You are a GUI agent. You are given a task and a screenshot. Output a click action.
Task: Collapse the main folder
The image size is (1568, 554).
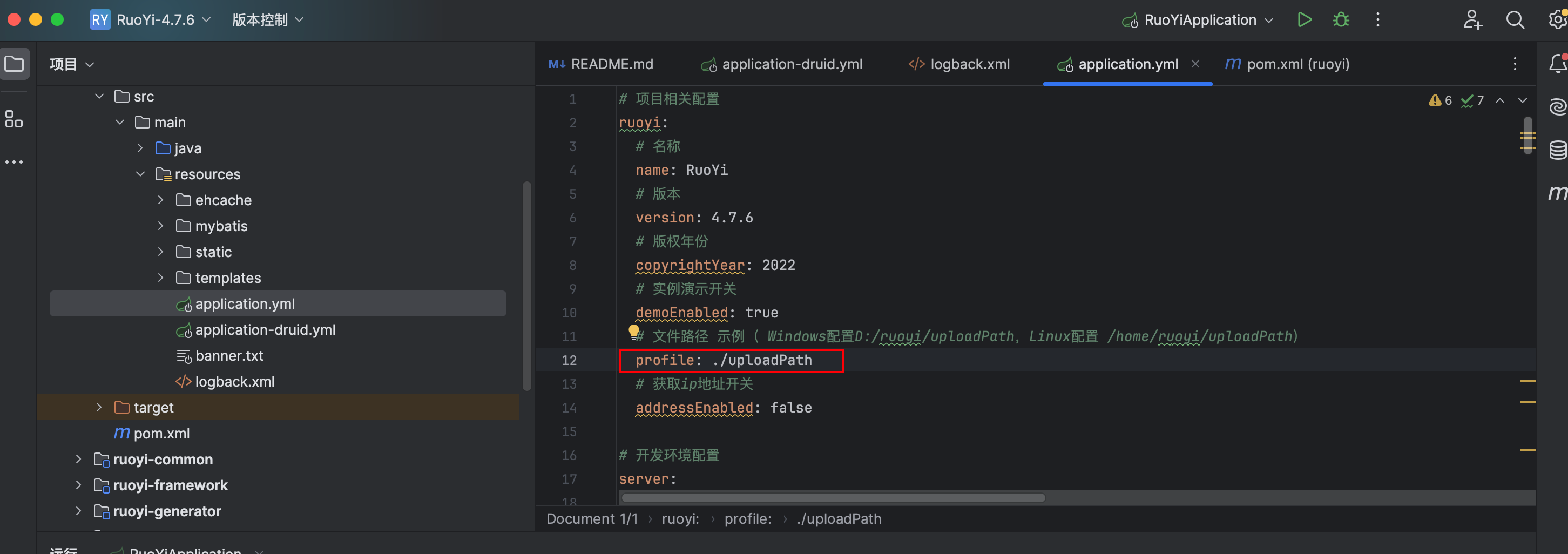[x=120, y=123]
